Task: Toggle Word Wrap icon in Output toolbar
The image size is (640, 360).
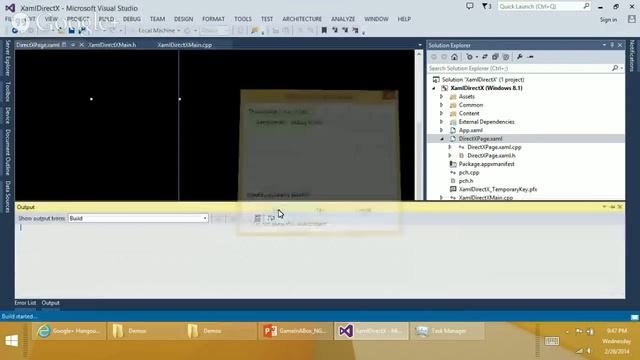Action: point(271,218)
